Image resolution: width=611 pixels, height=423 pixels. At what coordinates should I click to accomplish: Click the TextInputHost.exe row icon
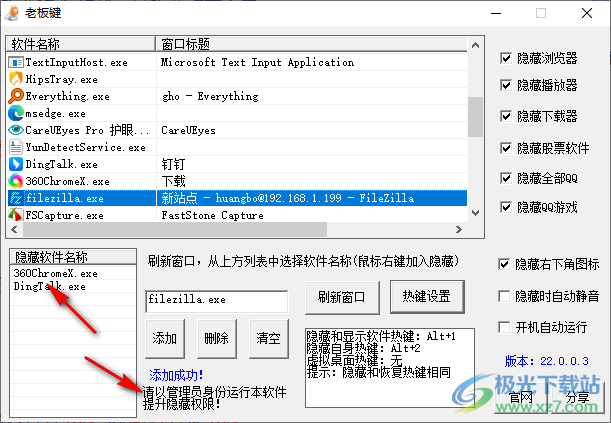pyautogui.click(x=16, y=62)
